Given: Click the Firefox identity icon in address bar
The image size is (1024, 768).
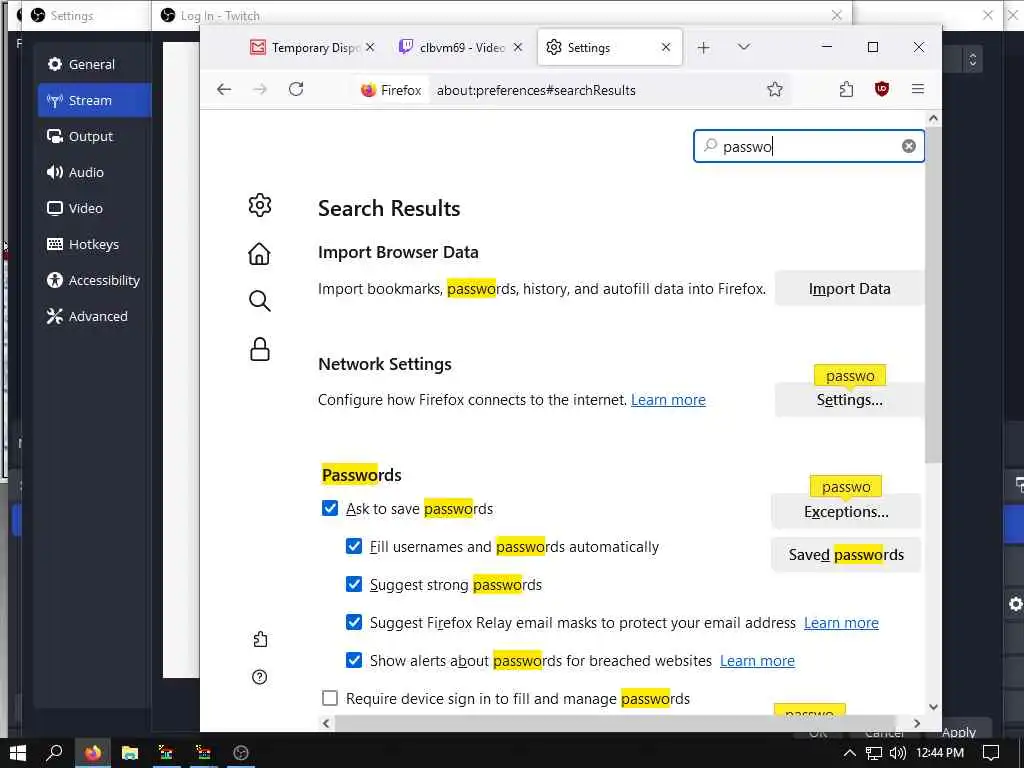Looking at the screenshot, I should pos(391,90).
